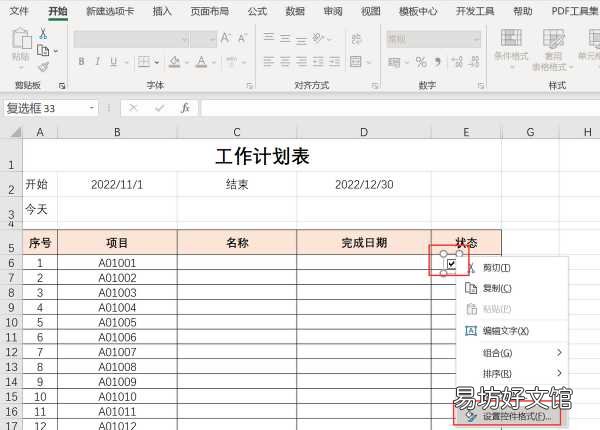The image size is (600, 430).
Task: Expand the alignment group dialog launcher
Action: pyautogui.click(x=375, y=86)
